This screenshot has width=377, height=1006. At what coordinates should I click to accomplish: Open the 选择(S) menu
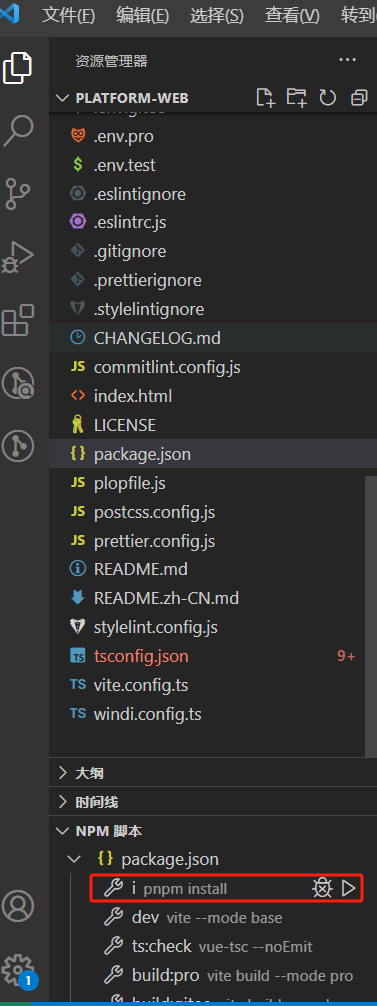(217, 15)
